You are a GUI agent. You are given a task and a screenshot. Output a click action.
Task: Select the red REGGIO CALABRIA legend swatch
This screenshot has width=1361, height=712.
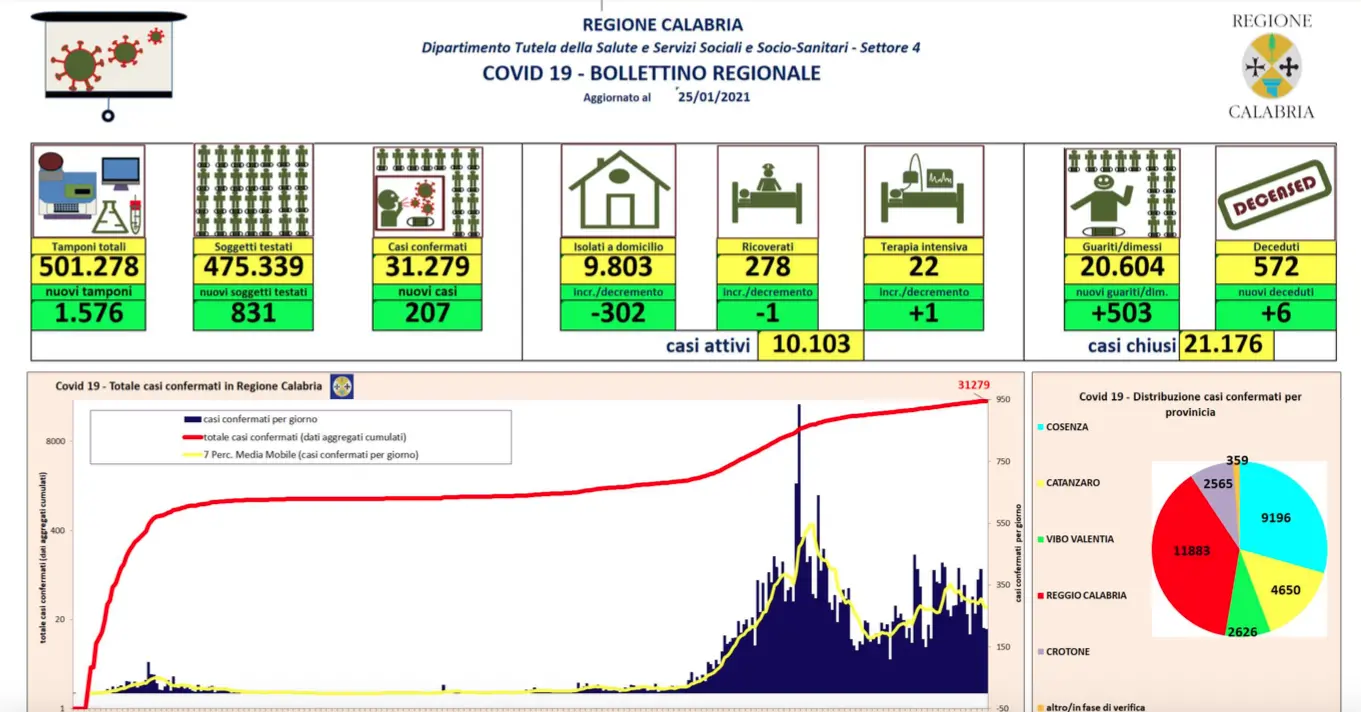point(1040,595)
